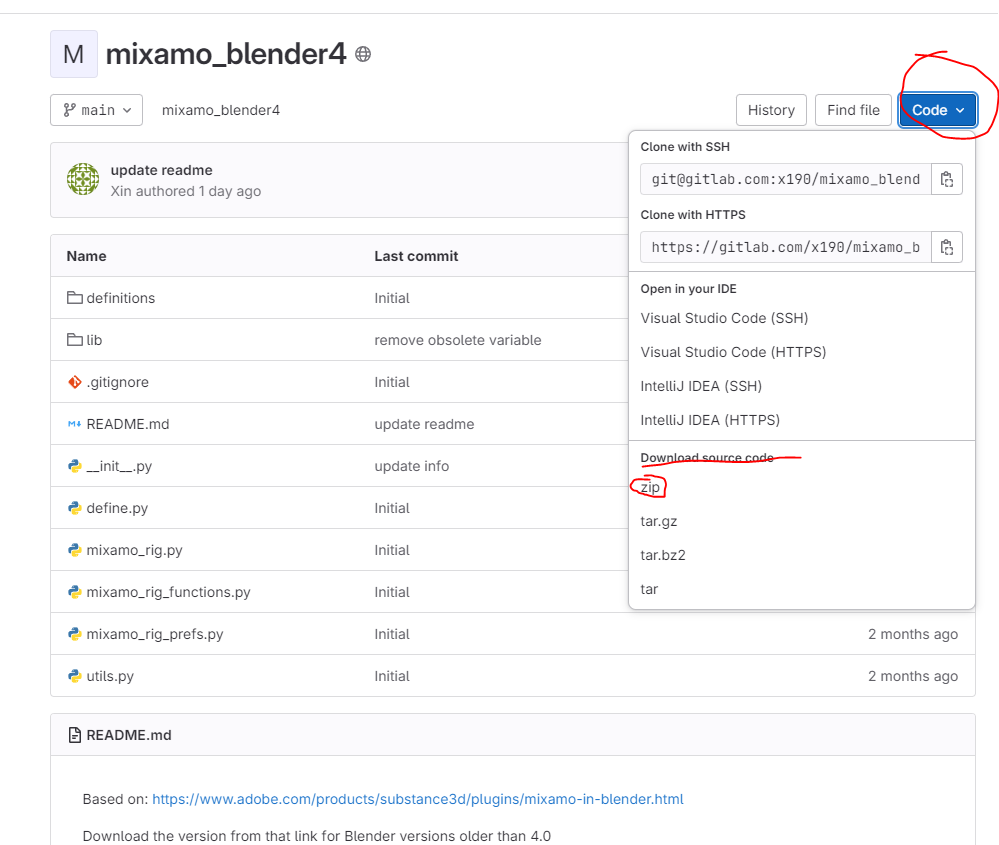This screenshot has height=845, width=999.
Task: Click '2 months ago' in mixamo_rig_prefs.py row
Action: pyautogui.click(x=912, y=634)
